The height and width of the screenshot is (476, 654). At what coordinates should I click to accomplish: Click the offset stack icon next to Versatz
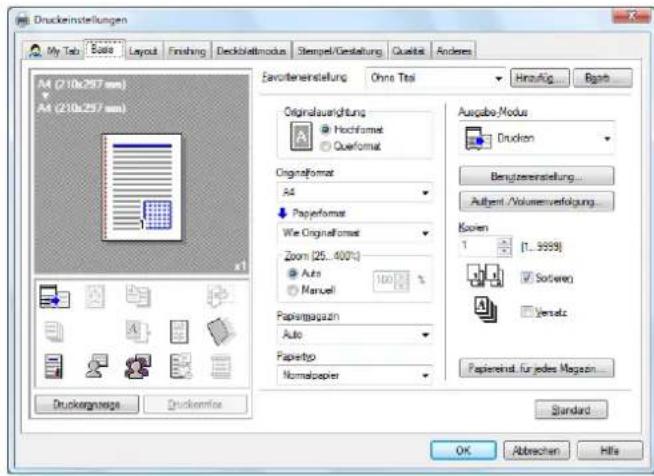click(485, 309)
